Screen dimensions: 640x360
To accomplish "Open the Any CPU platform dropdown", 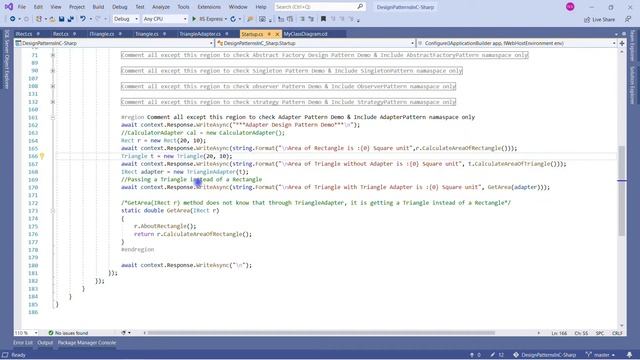I will tap(164, 19).
